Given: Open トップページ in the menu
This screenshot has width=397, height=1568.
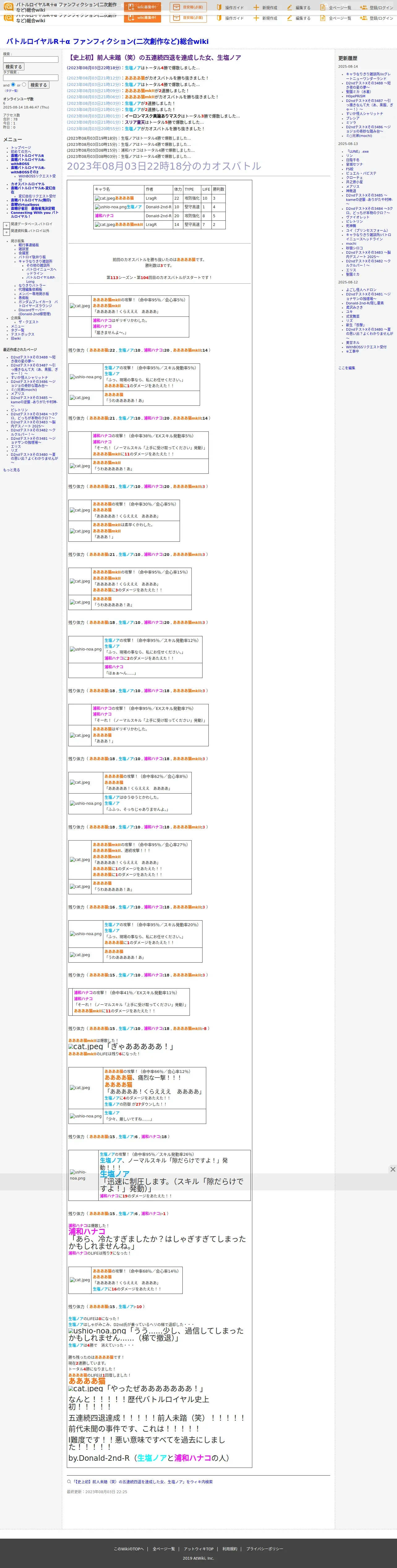Looking at the screenshot, I should click(21, 147).
